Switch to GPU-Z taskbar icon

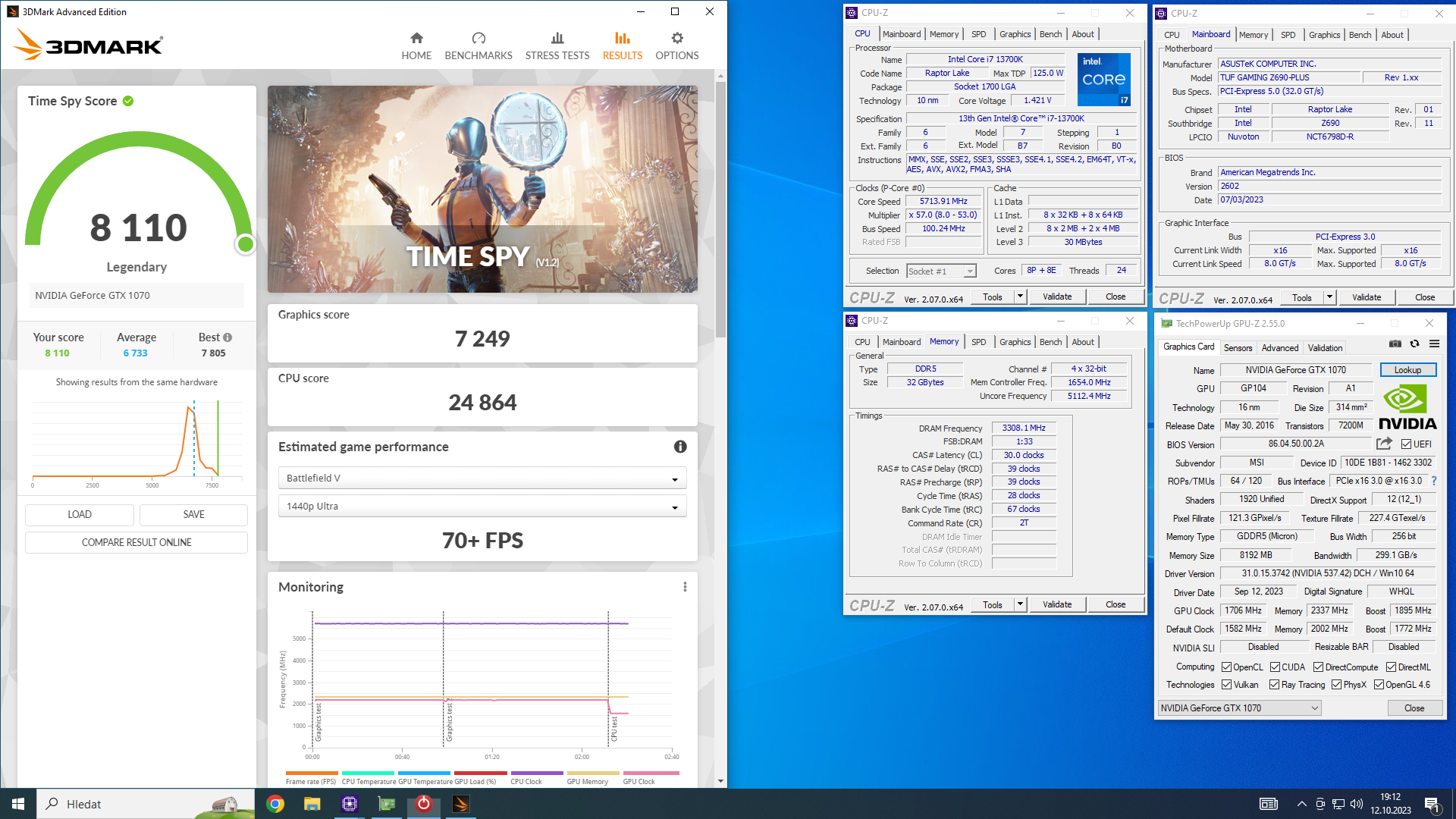(387, 804)
